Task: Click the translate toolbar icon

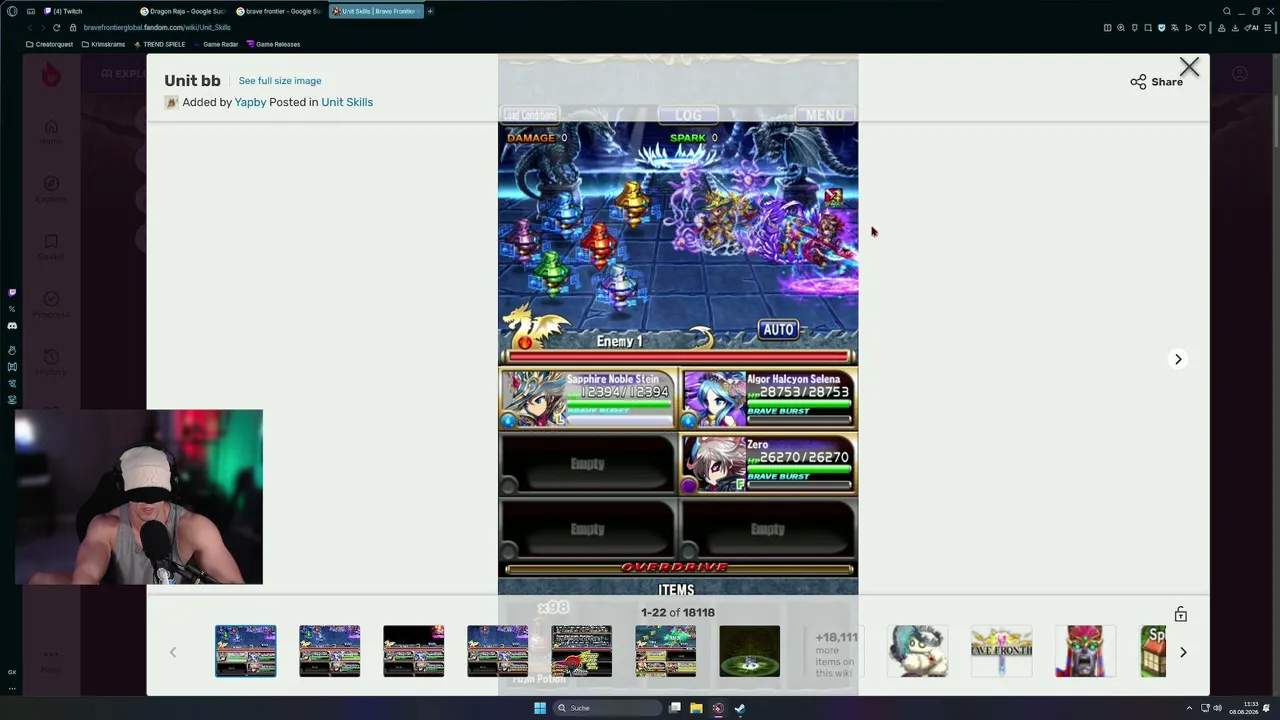Action: pos(1175,27)
